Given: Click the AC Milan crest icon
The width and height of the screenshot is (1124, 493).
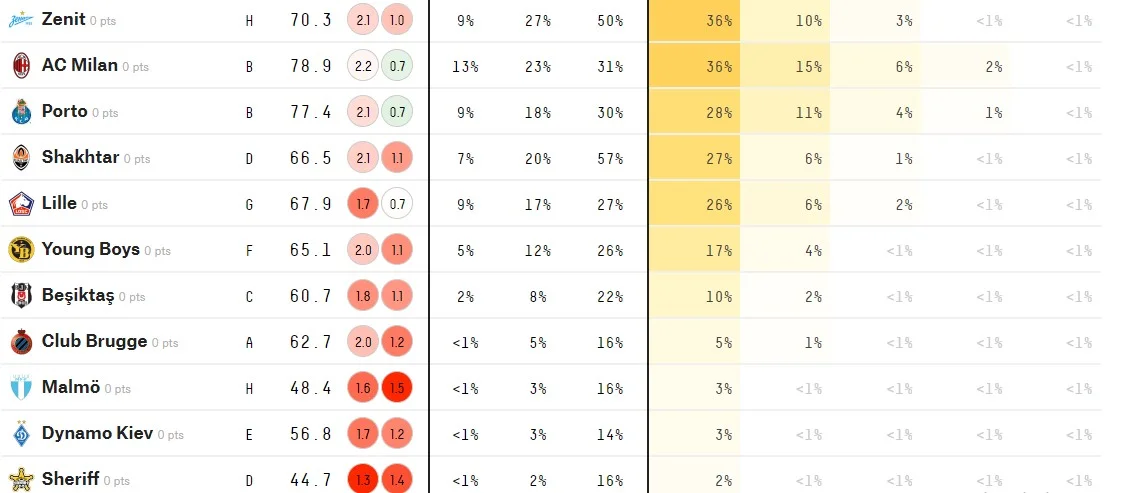Looking at the screenshot, I should coord(20,66).
